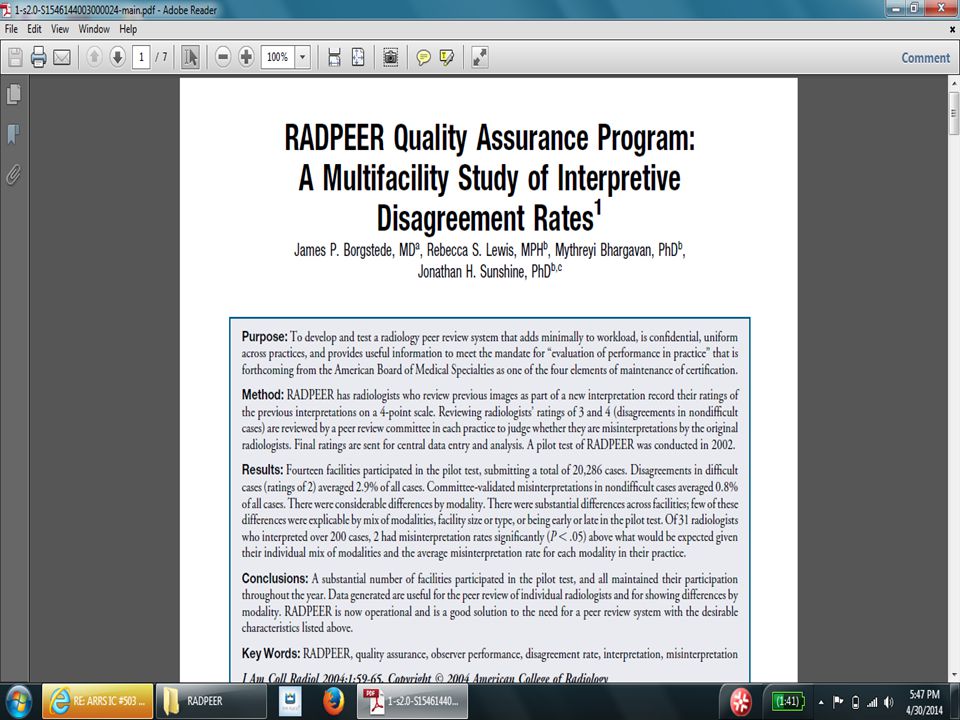Image resolution: width=960 pixels, height=720 pixels.
Task: Open the Firefox taskbar icon
Action: click(334, 701)
